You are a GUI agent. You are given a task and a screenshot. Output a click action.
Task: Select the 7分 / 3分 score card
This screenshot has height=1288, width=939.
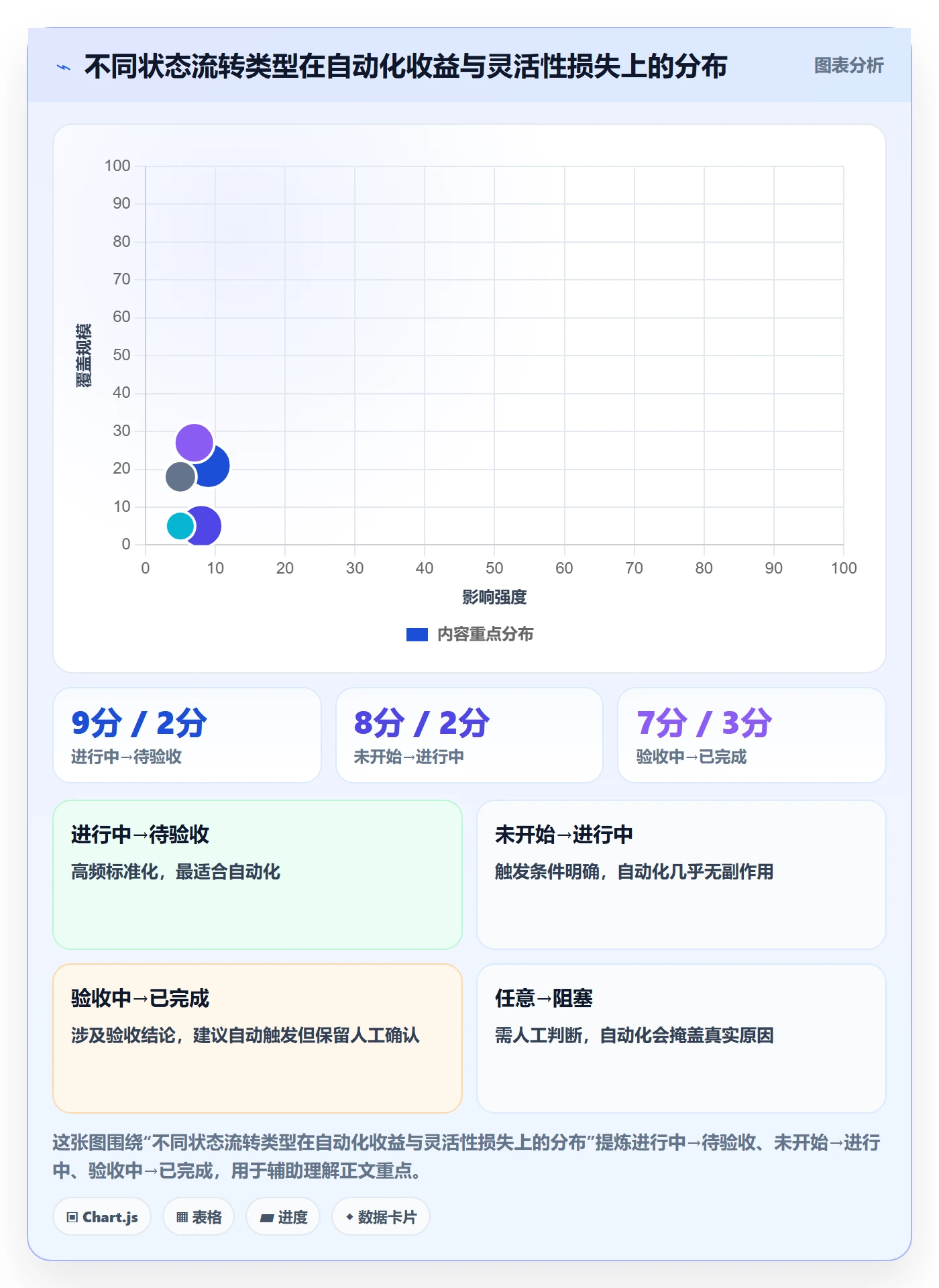point(752,735)
